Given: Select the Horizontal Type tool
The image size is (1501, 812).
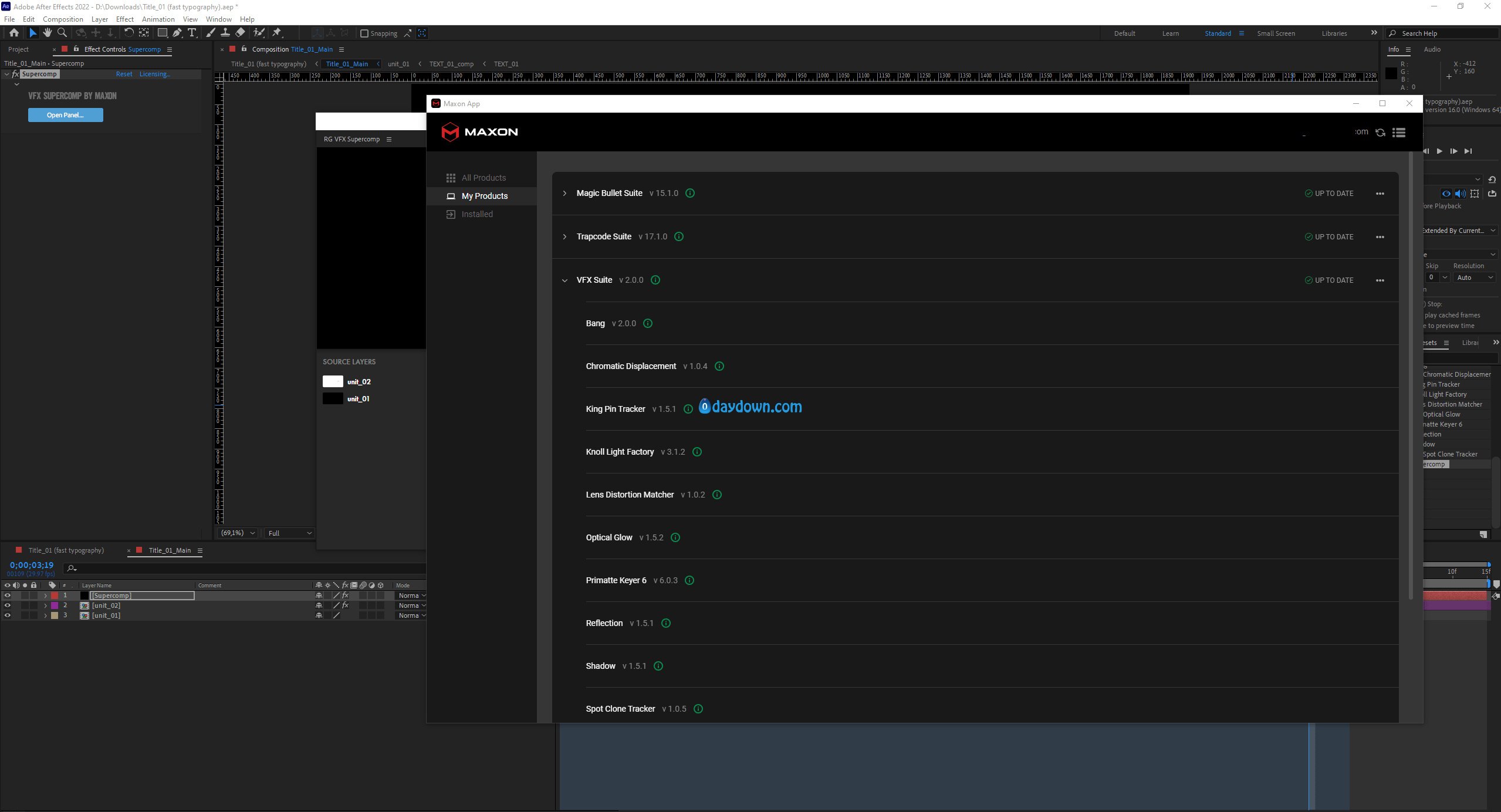Looking at the screenshot, I should click(x=192, y=33).
